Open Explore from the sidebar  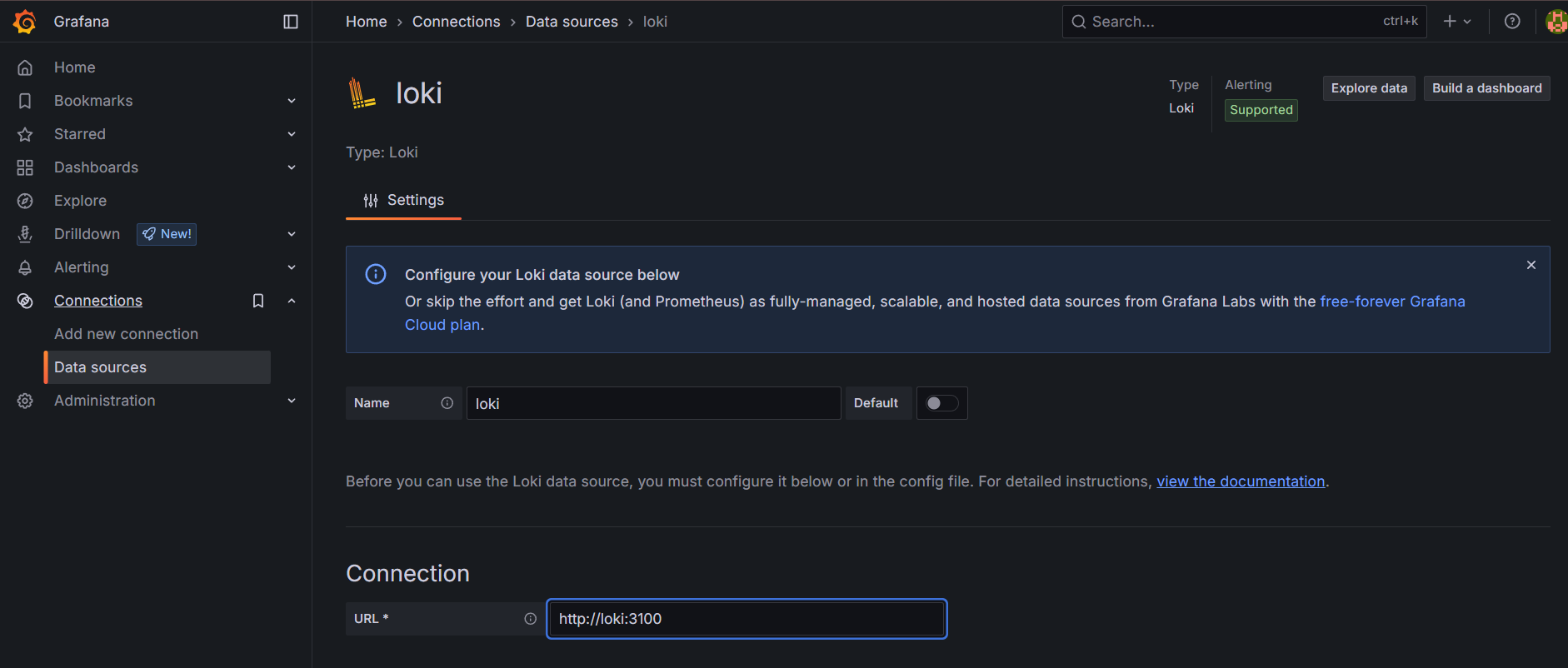[x=80, y=201]
